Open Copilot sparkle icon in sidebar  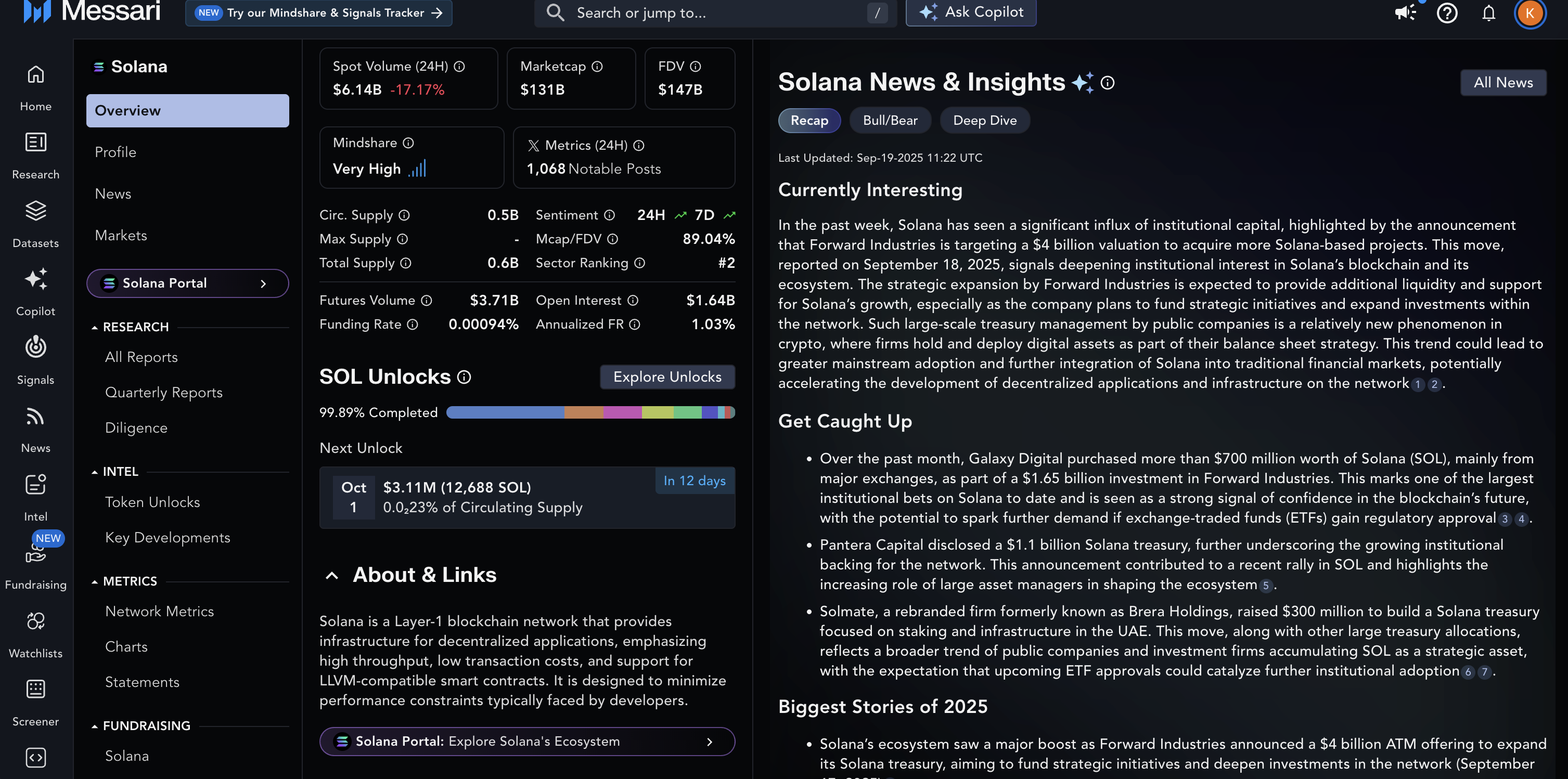[x=35, y=279]
